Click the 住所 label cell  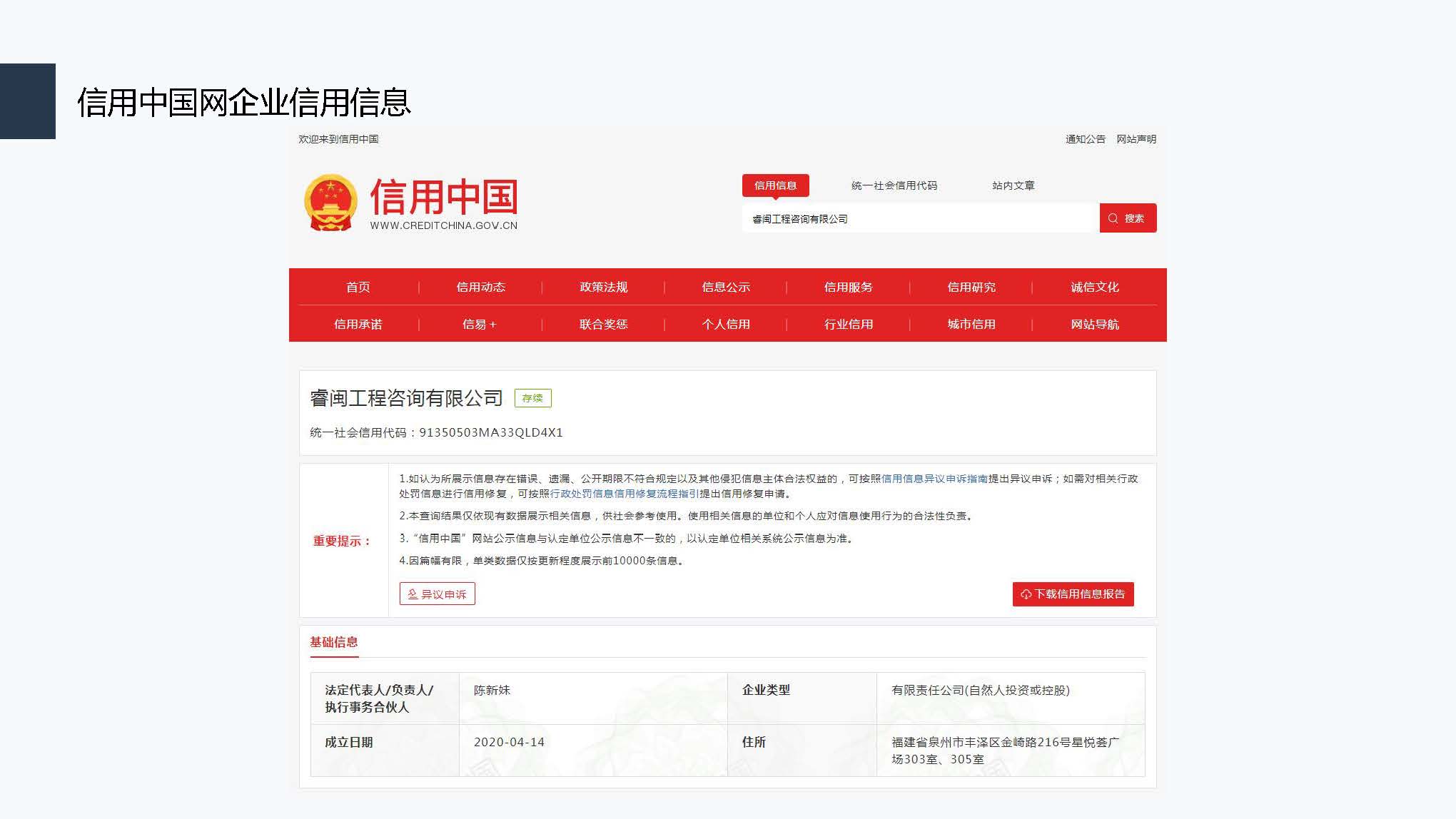(x=802, y=751)
